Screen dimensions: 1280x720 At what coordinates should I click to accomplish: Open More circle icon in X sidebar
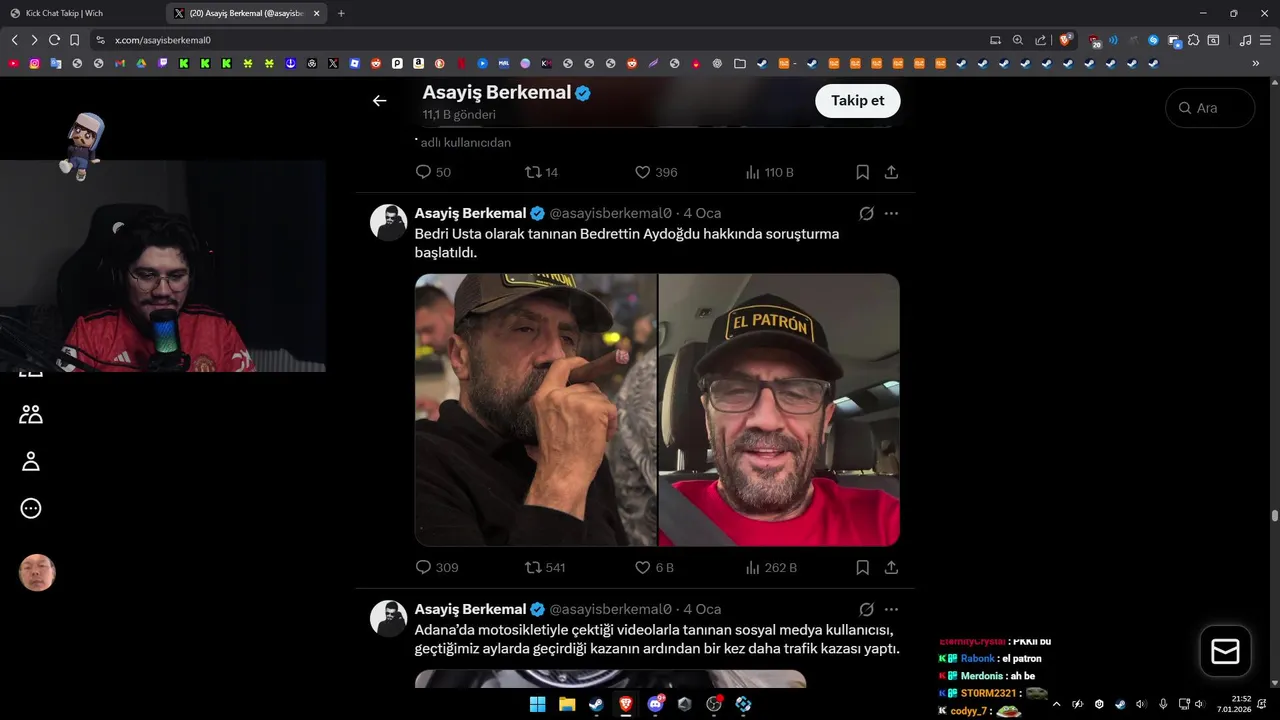31,508
